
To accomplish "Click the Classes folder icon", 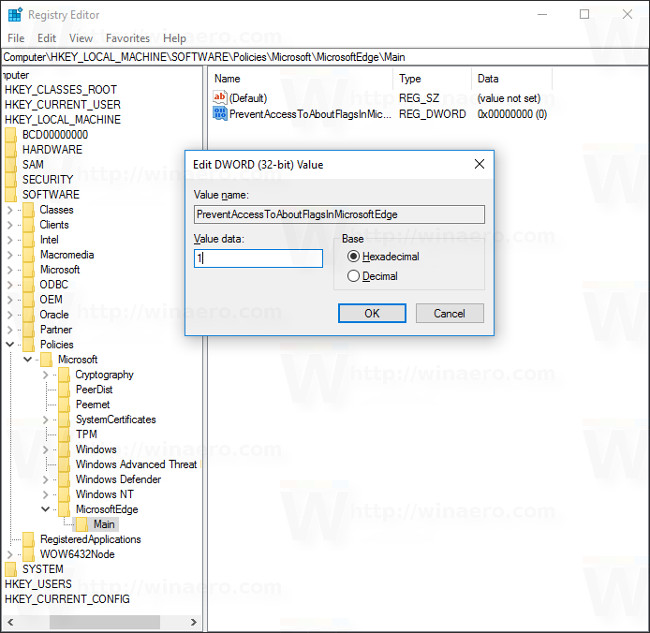I will point(28,210).
